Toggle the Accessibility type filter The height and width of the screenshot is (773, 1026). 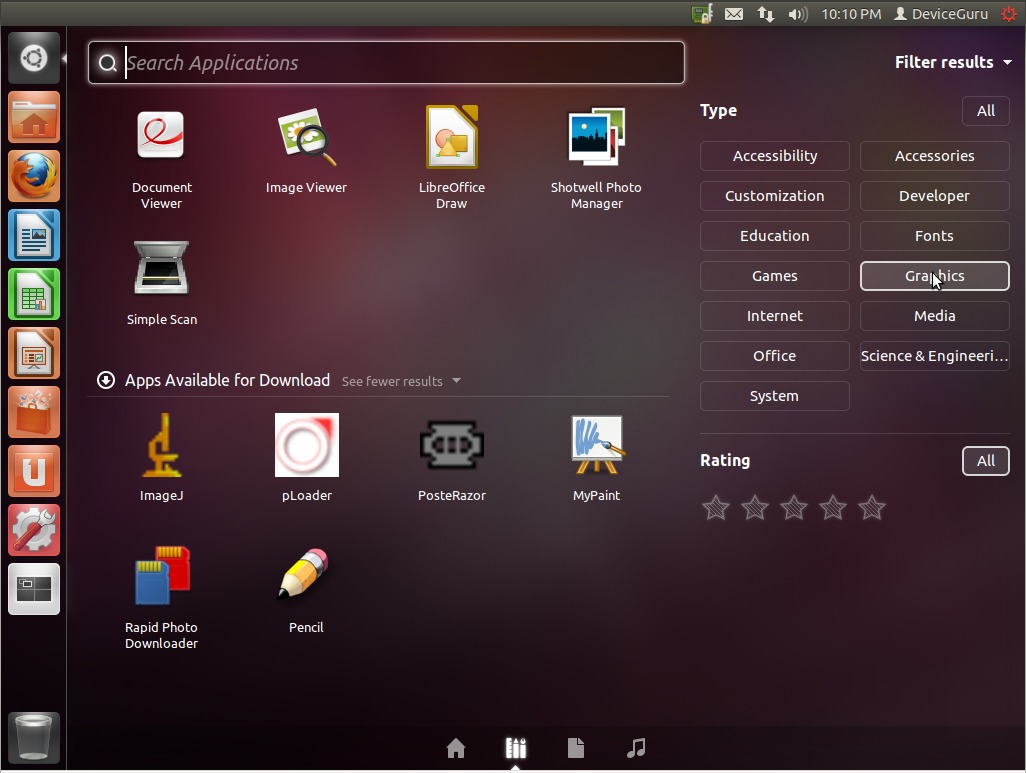pos(775,156)
